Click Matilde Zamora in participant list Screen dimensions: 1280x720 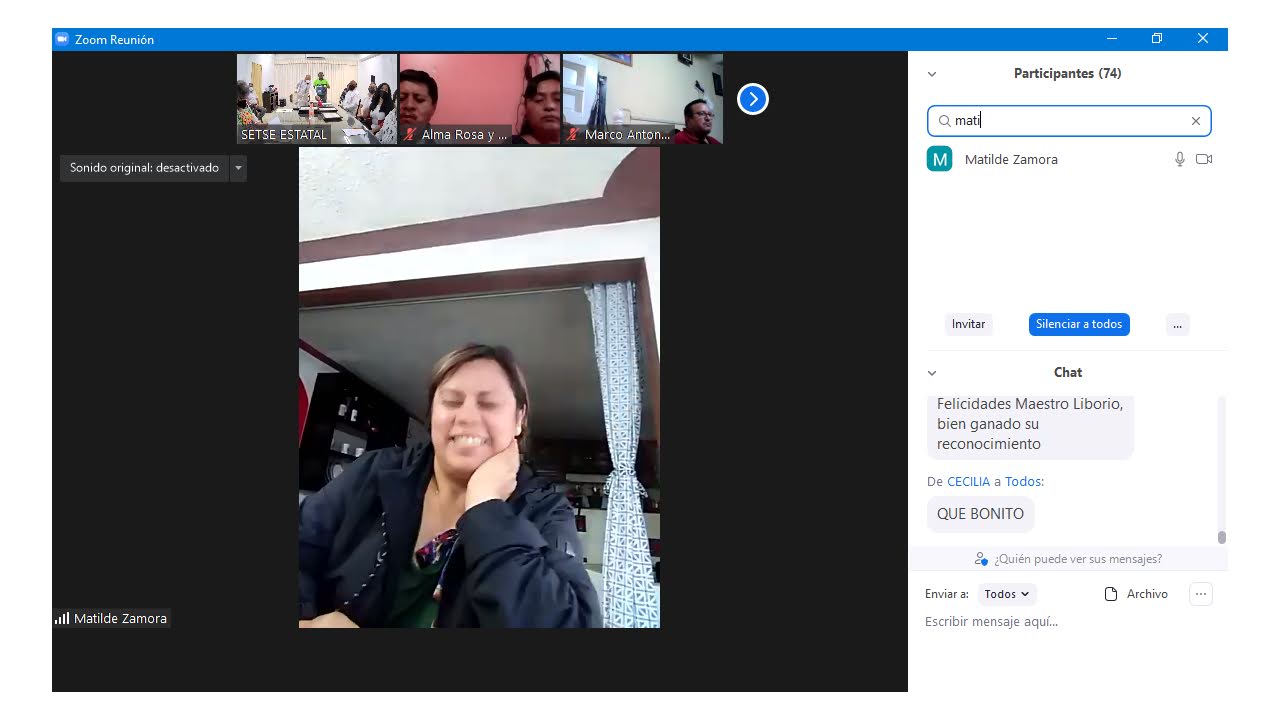point(1069,159)
